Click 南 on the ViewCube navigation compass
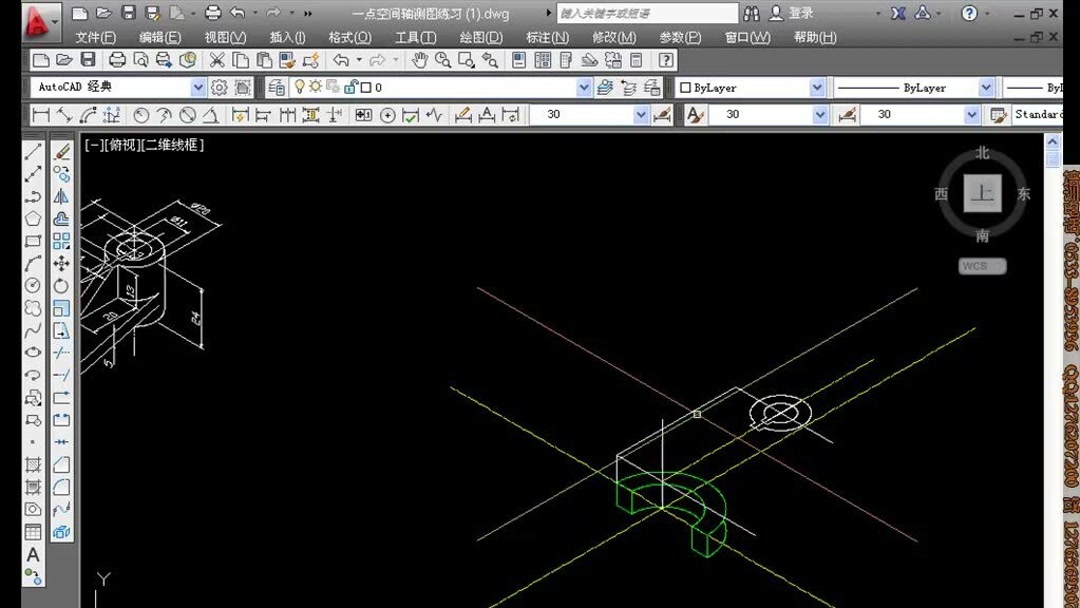 pyautogui.click(x=981, y=234)
